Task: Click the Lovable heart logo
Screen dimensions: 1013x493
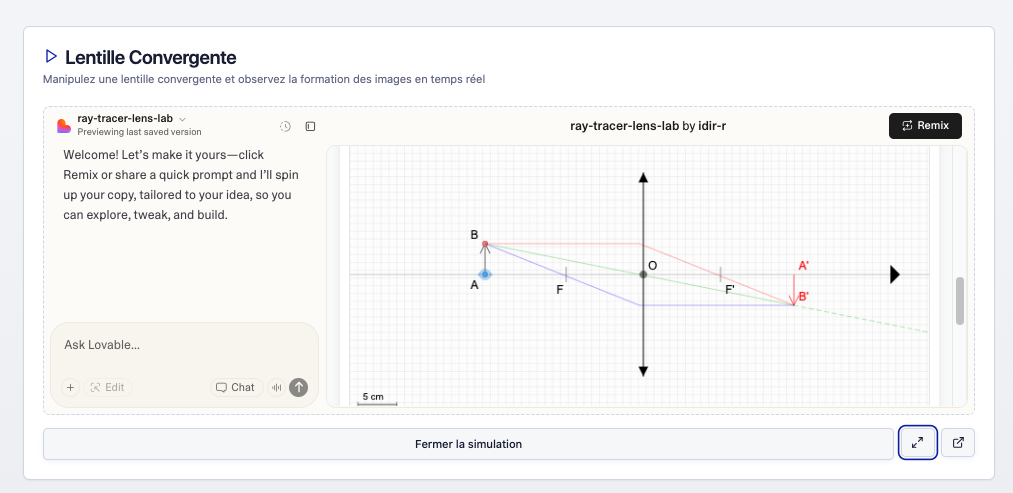Action: (x=64, y=126)
